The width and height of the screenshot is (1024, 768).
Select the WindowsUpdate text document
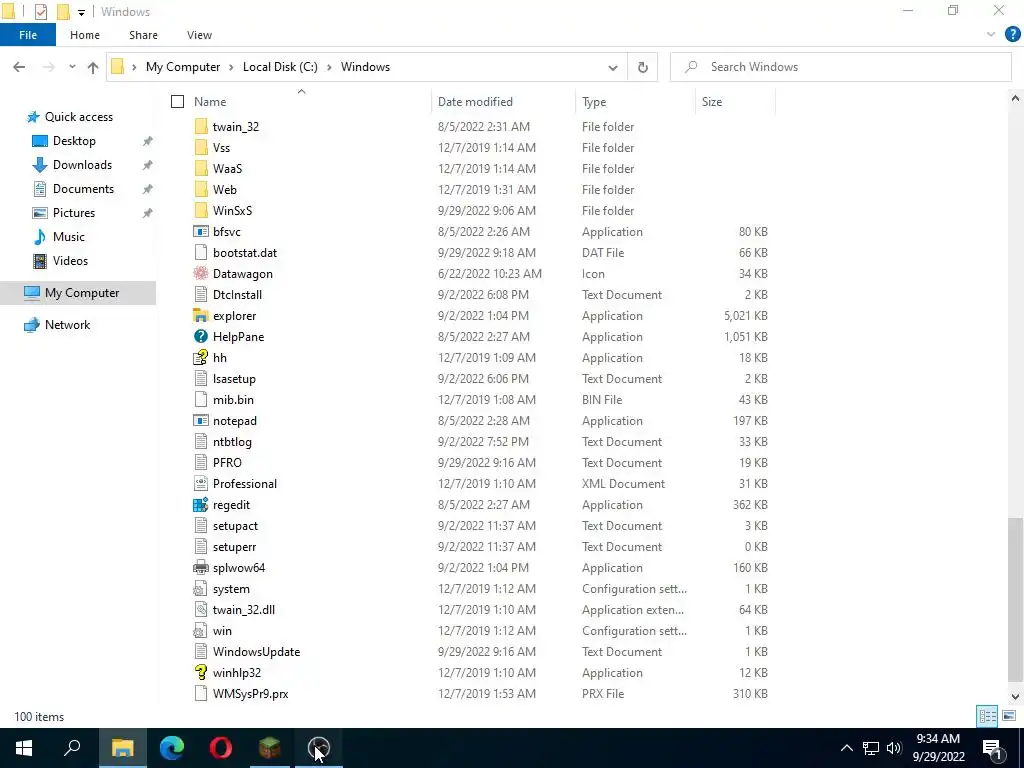click(257, 652)
